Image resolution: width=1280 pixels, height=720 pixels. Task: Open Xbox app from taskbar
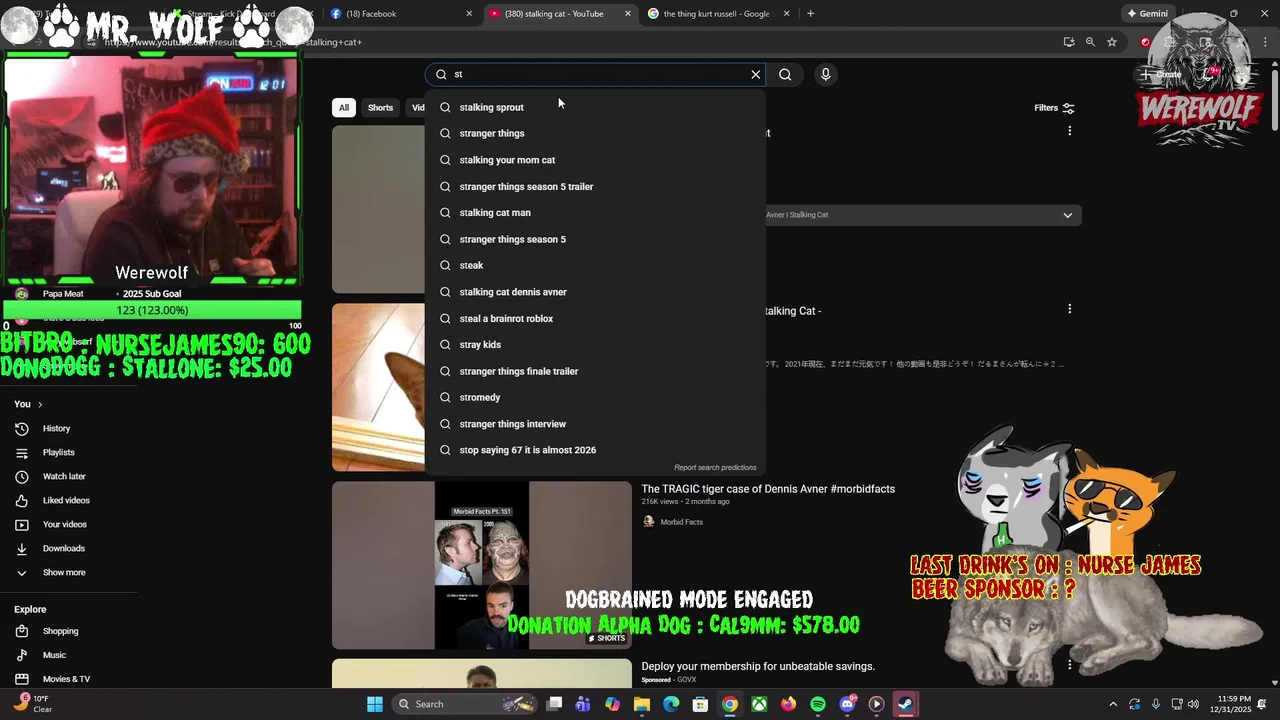759,704
